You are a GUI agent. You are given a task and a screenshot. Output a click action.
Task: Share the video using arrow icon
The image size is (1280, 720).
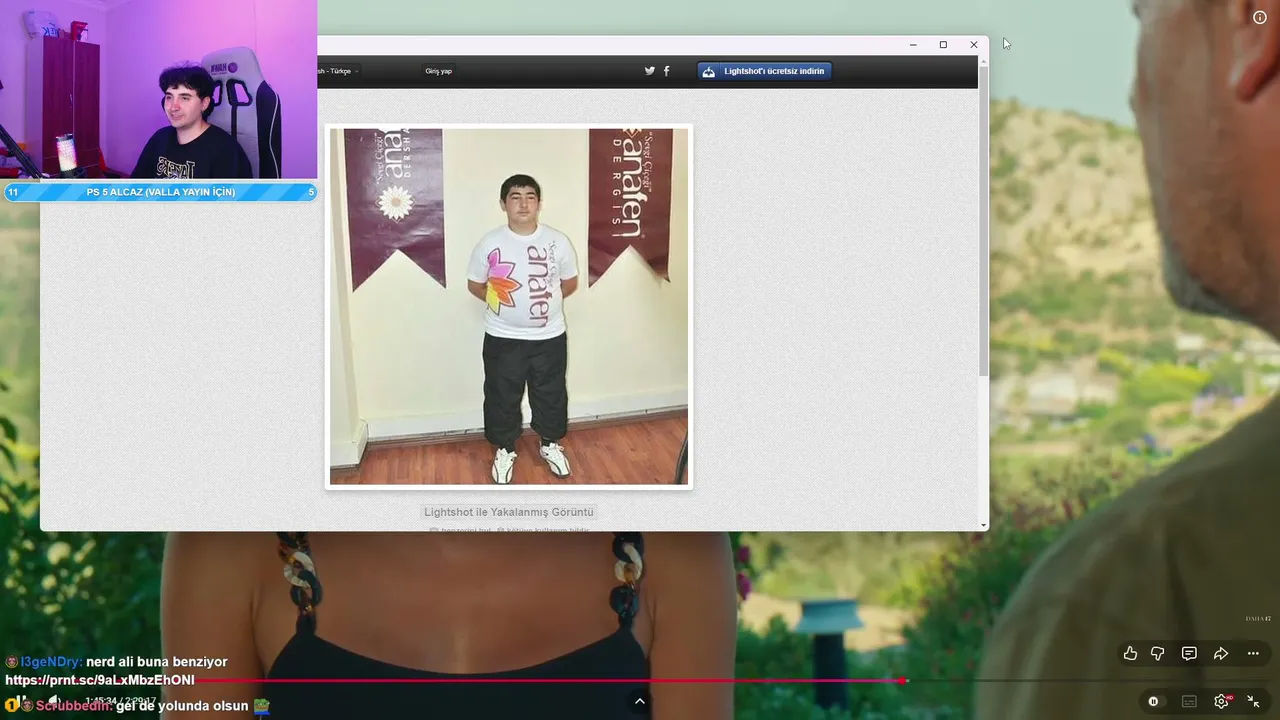[1221, 653]
